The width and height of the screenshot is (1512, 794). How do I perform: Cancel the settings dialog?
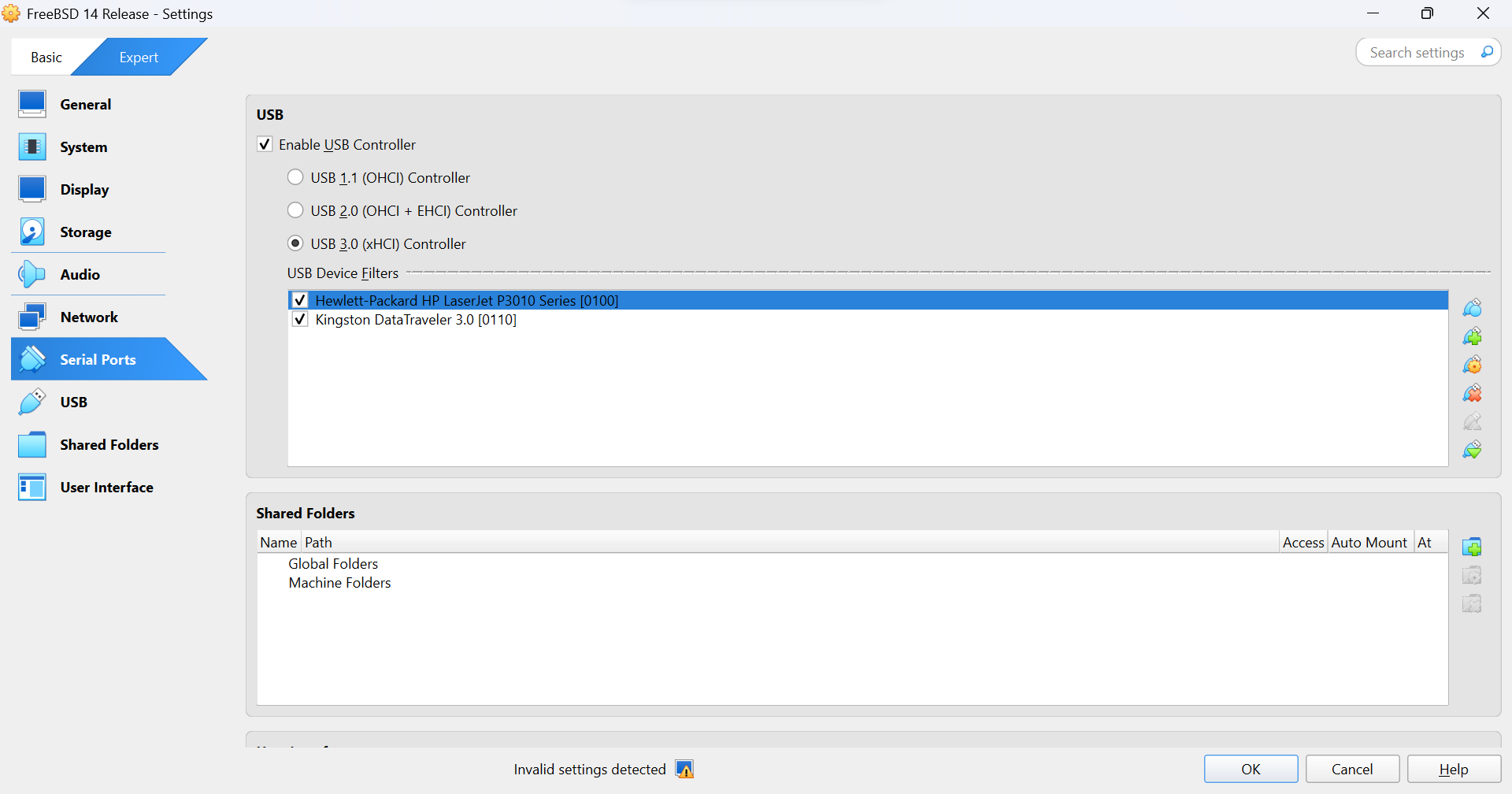1351,770
